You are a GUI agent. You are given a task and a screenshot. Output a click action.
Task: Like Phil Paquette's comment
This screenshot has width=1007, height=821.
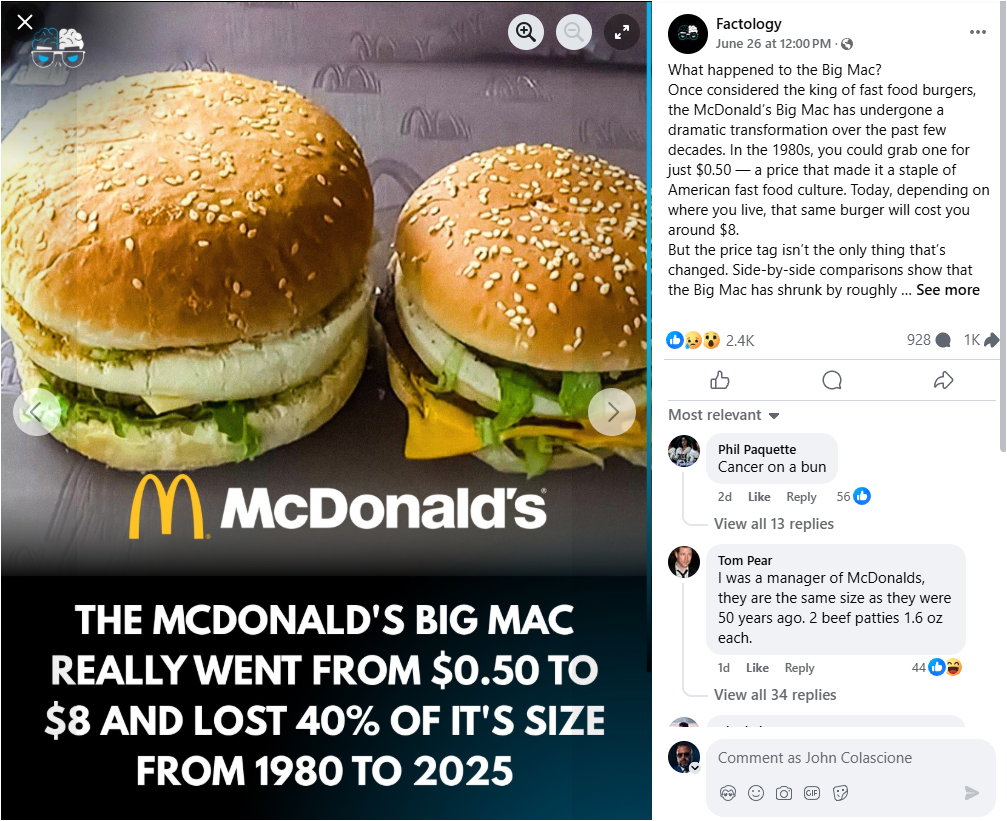click(x=759, y=497)
